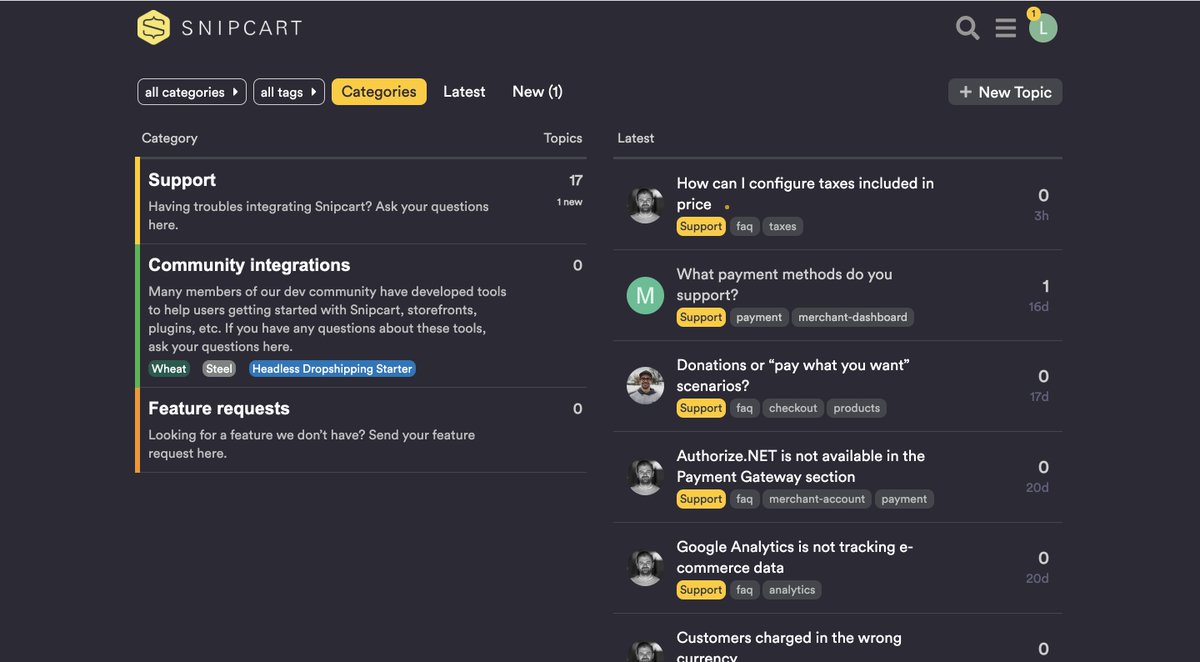Open the Support category
The width and height of the screenshot is (1200, 662).
pos(182,180)
